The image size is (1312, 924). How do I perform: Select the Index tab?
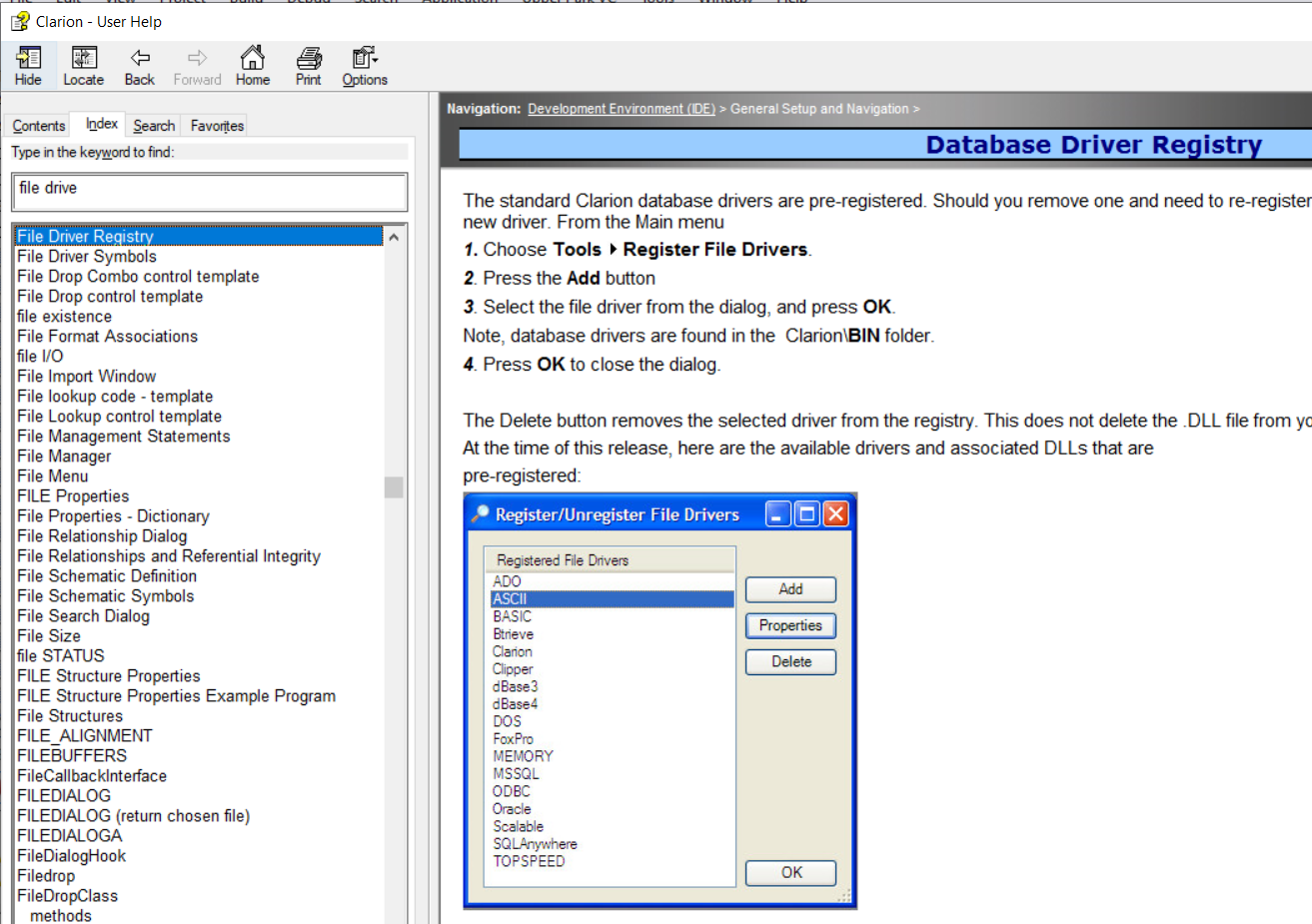pos(102,124)
